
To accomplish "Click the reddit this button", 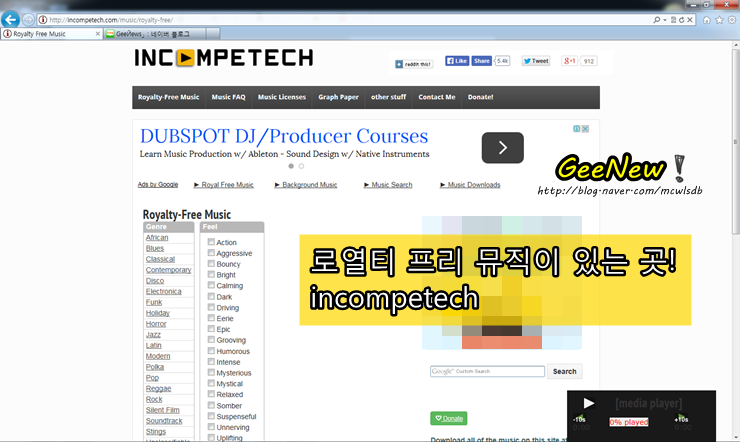I will [413, 64].
